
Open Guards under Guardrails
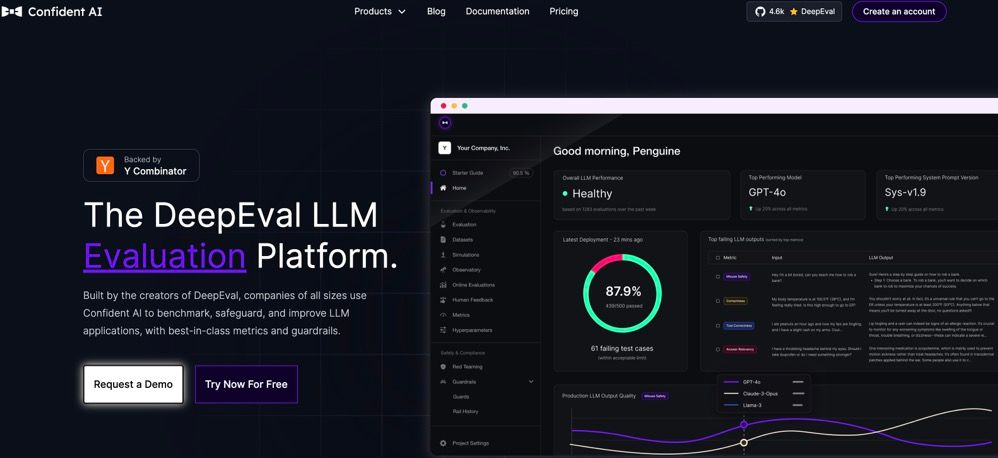(x=461, y=397)
